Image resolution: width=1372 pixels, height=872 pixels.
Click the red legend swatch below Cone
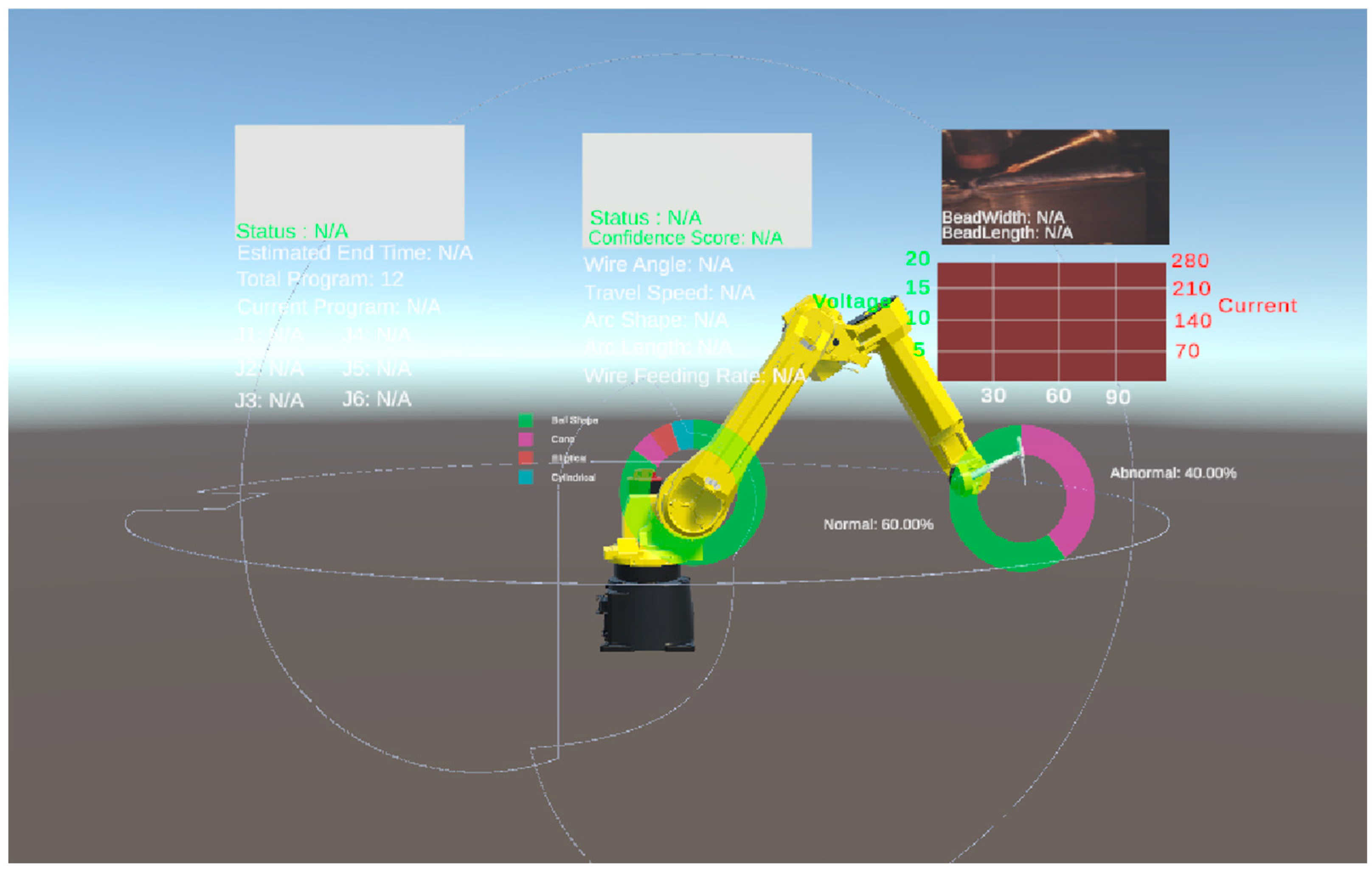click(526, 457)
